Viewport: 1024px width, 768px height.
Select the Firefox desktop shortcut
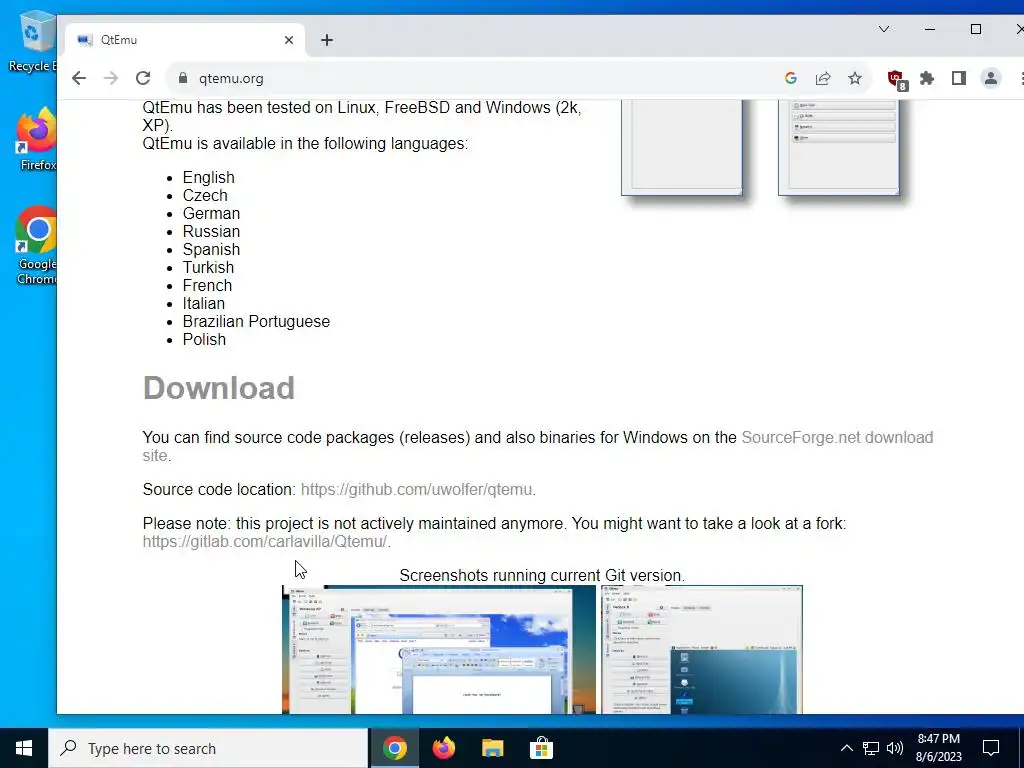pos(36,139)
